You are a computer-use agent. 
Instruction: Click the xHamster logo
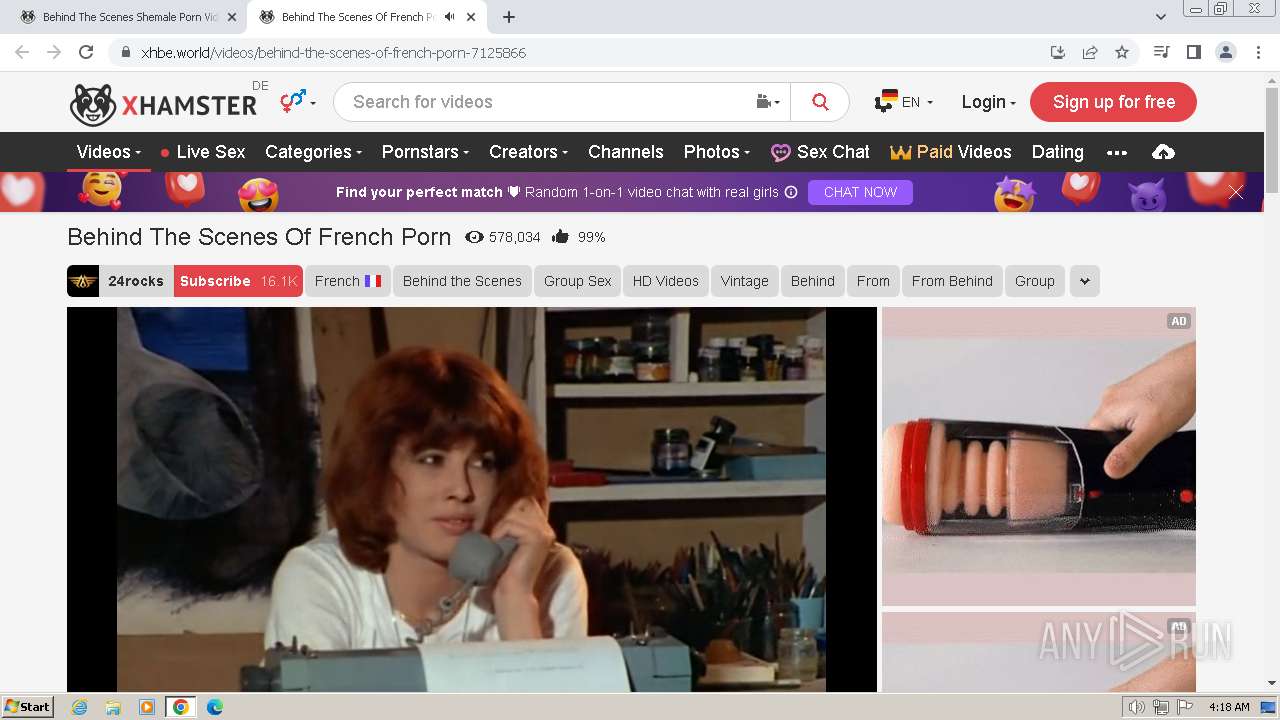(x=163, y=104)
